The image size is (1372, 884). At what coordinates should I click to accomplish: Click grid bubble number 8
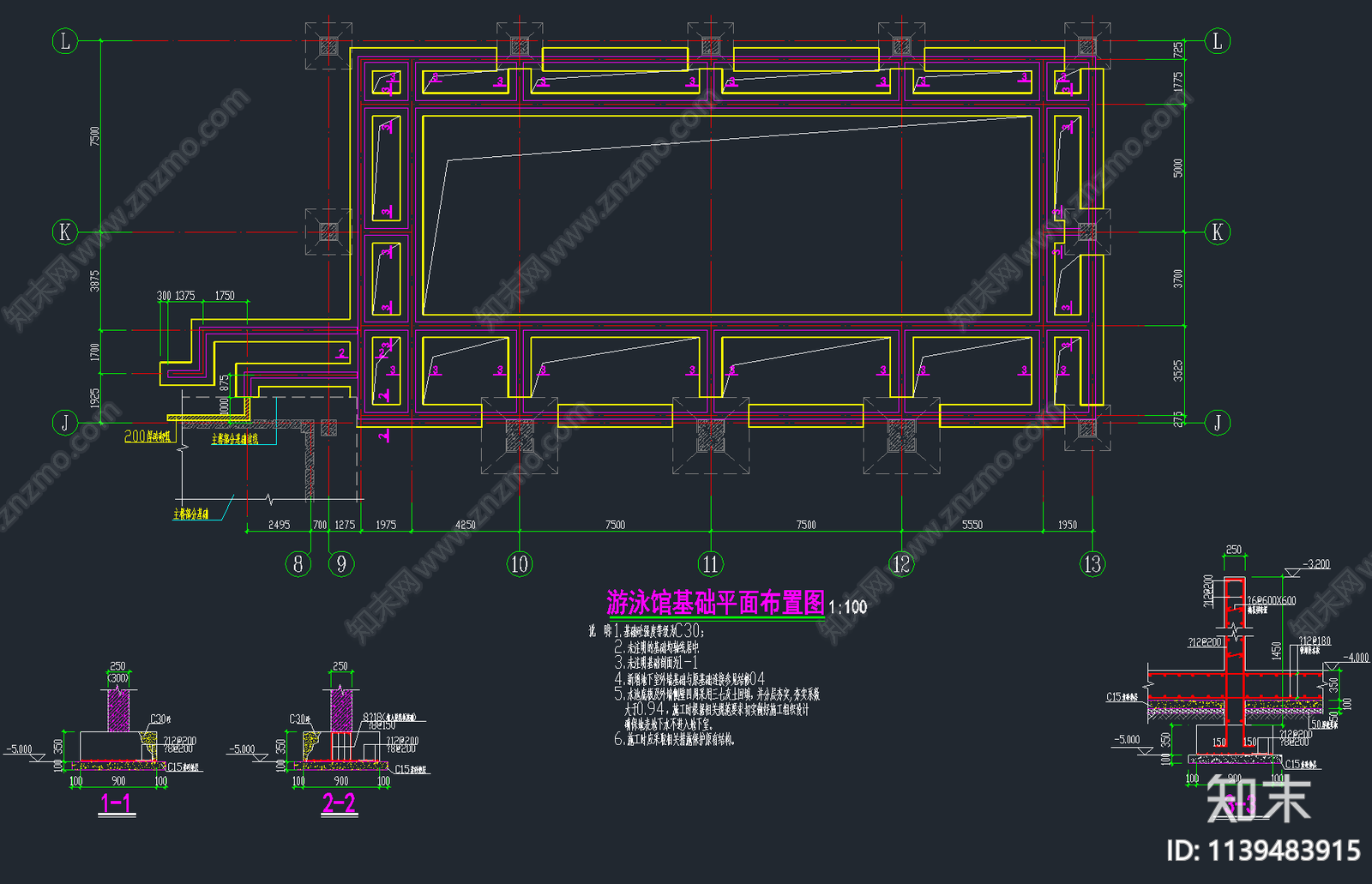298,563
